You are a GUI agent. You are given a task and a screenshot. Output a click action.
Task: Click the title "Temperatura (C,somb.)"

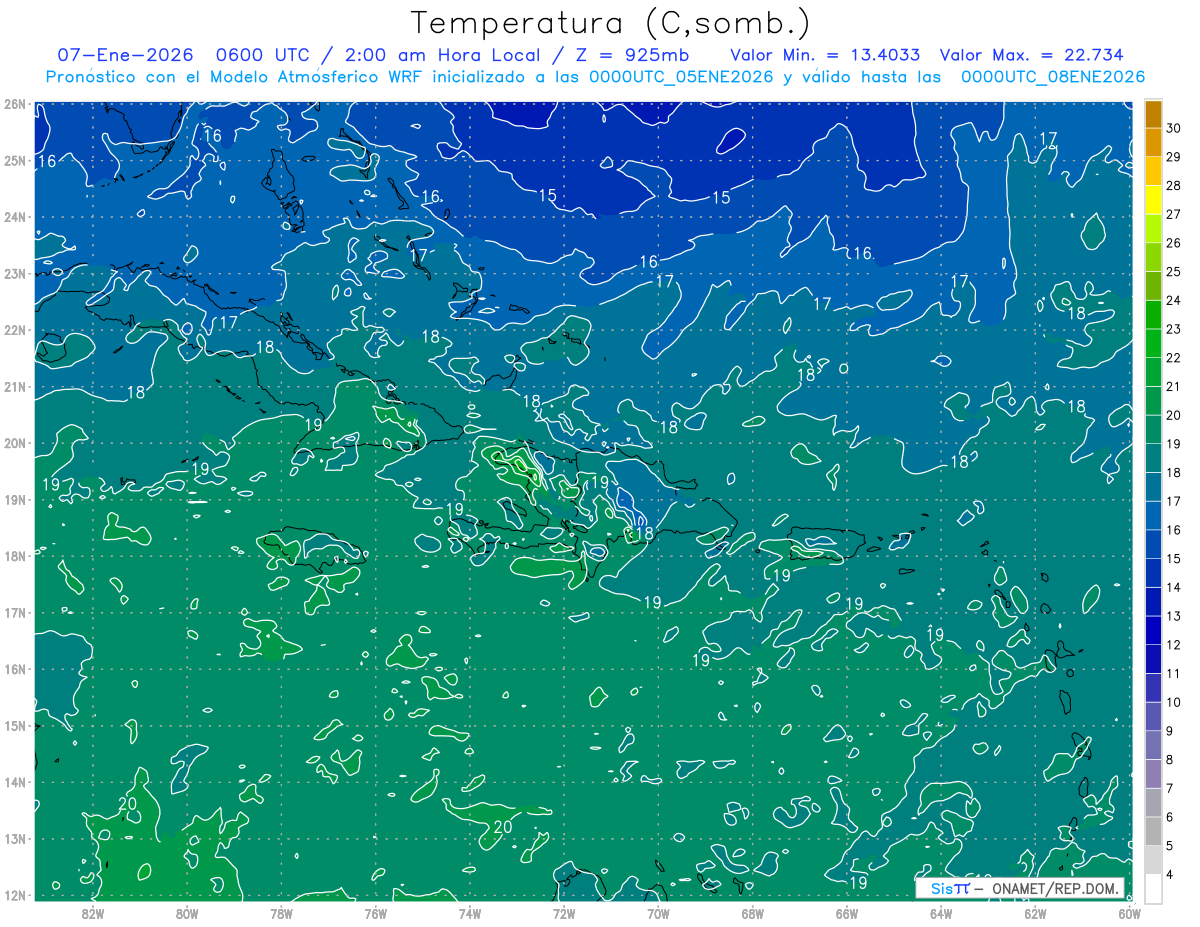point(610,24)
